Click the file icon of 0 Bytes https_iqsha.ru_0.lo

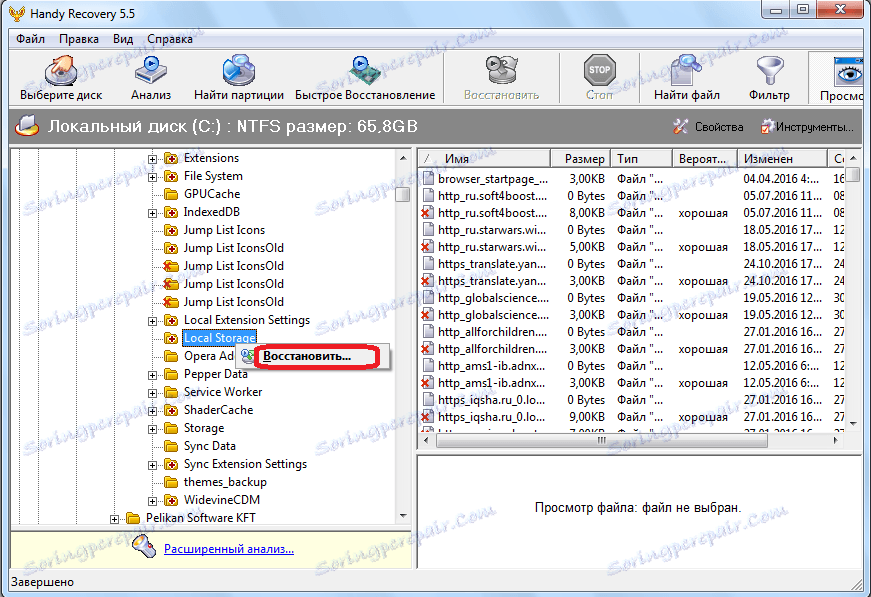click(x=428, y=400)
